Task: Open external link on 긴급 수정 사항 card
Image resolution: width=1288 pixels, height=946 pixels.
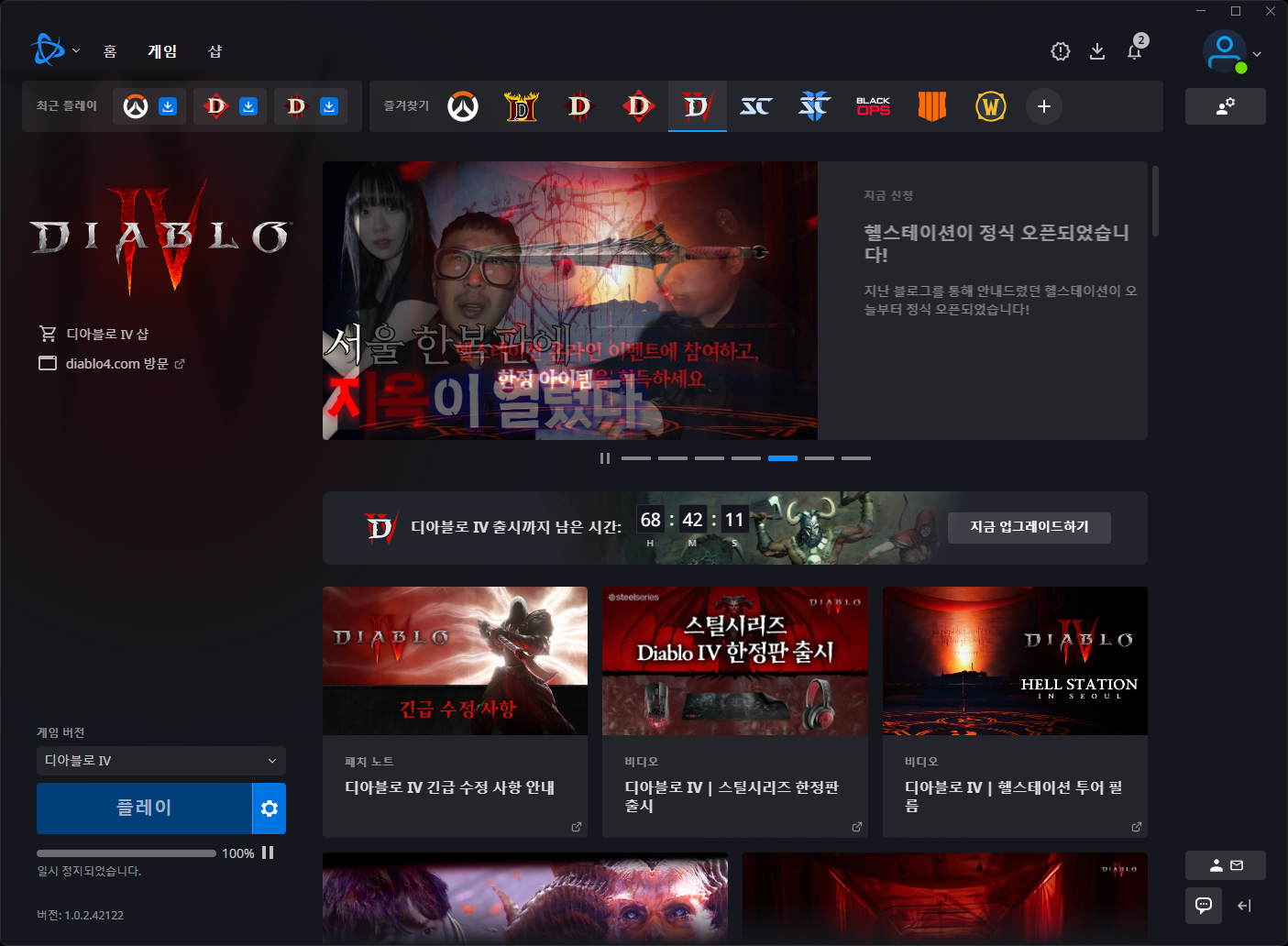Action: click(x=577, y=827)
